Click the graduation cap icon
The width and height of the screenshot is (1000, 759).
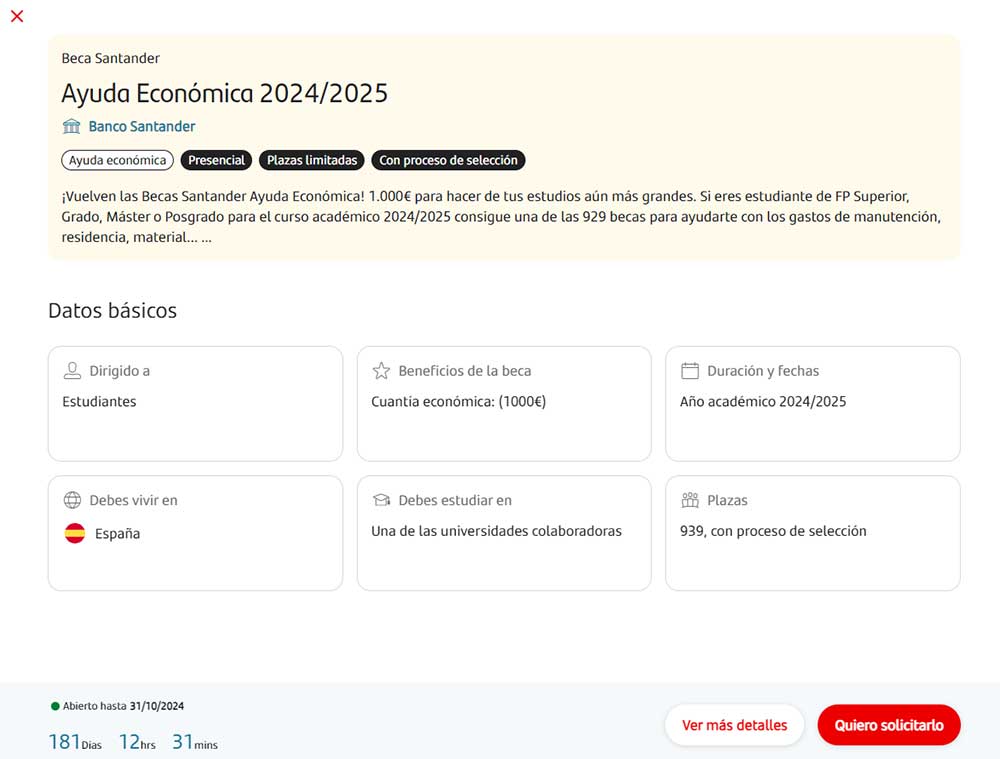pyautogui.click(x=381, y=500)
